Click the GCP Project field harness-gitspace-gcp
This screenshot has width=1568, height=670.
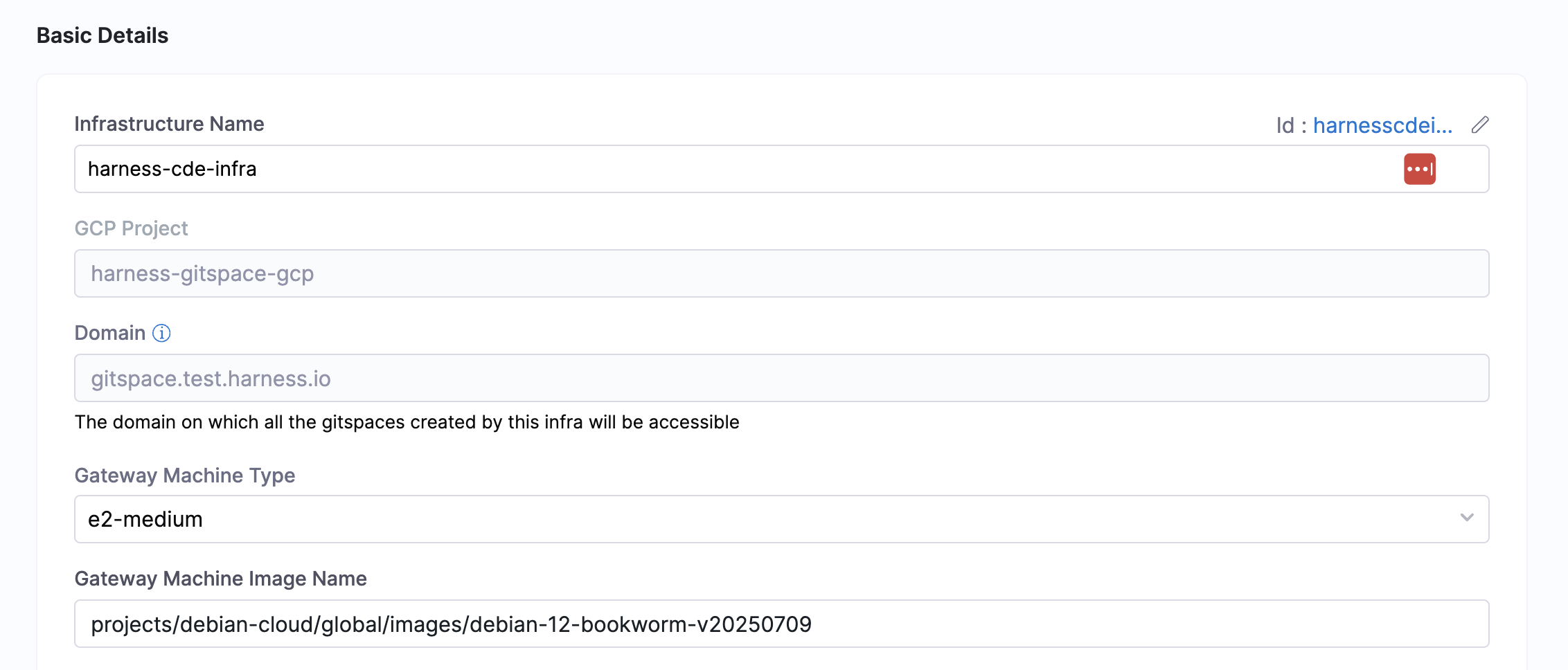click(781, 273)
